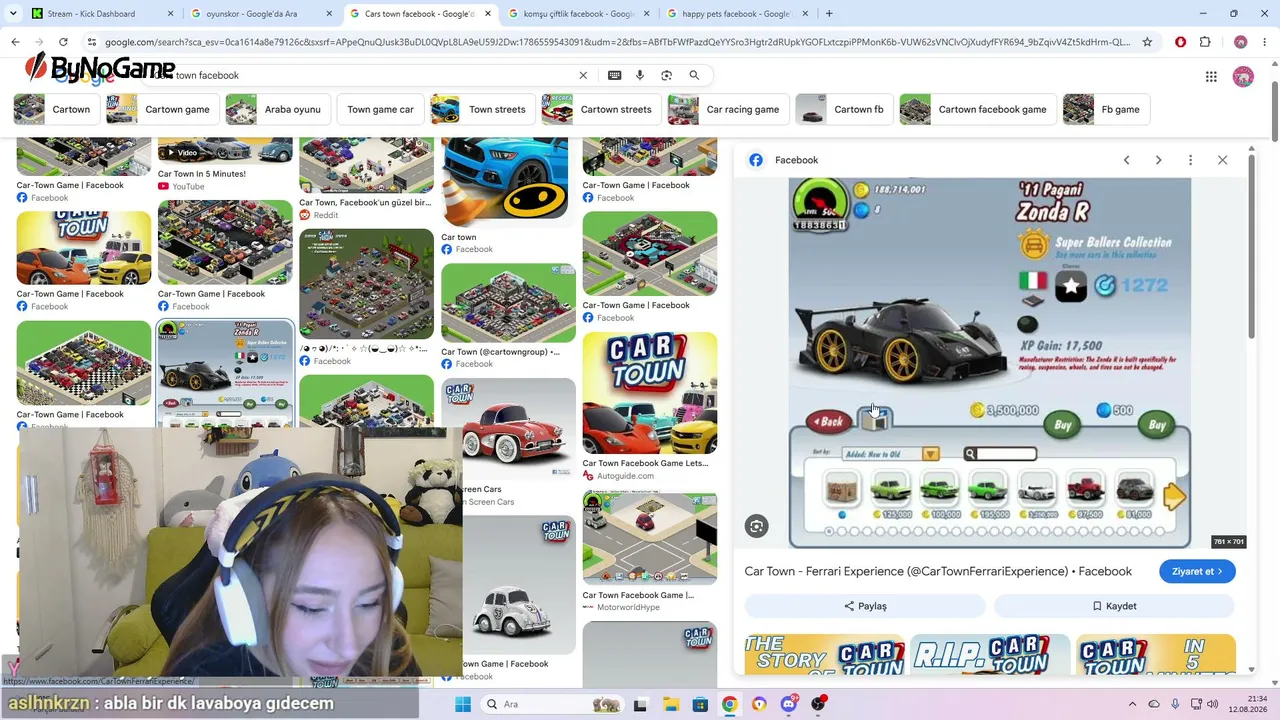This screenshot has width=1280, height=720.
Task: Open a new Chrome tab
Action: pyautogui.click(x=829, y=14)
